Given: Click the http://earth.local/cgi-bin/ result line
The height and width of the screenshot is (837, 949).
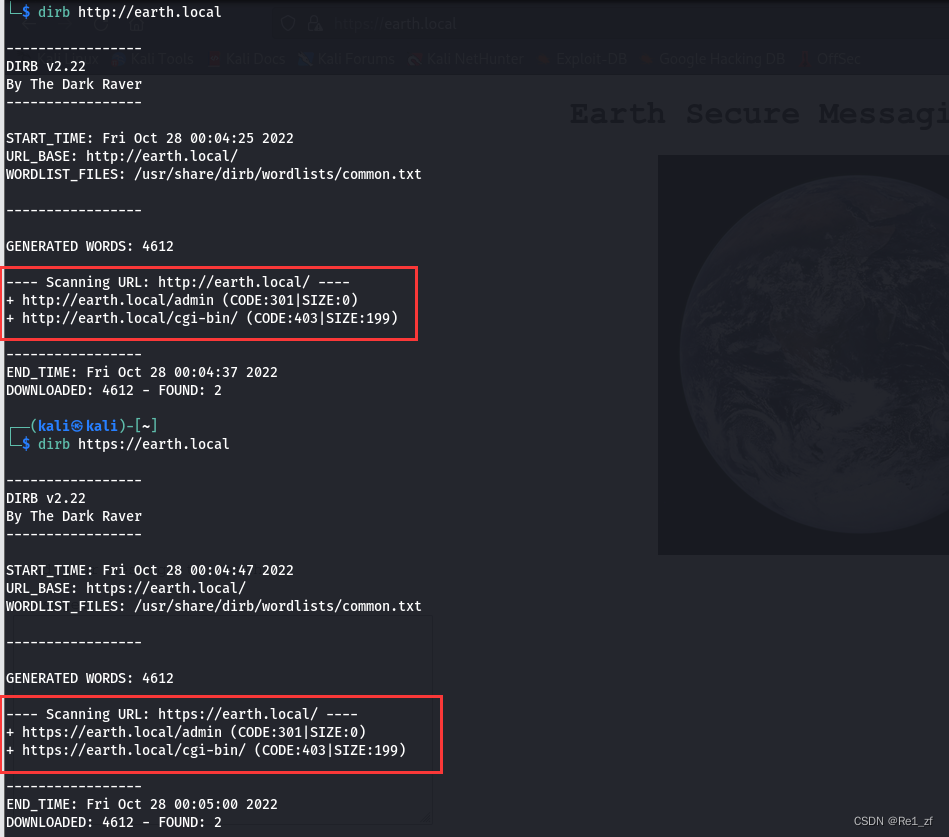Looking at the screenshot, I should (202, 318).
